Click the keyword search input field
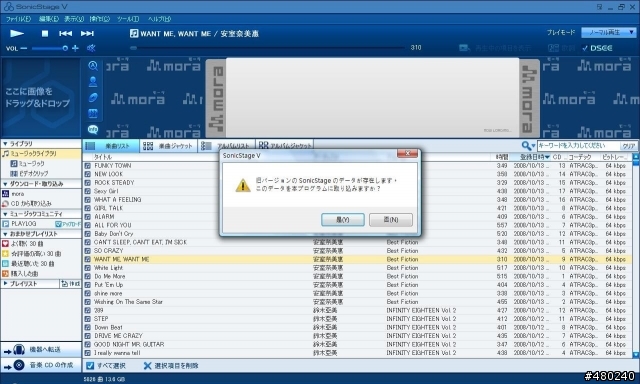The width and height of the screenshot is (640, 384). (578, 146)
